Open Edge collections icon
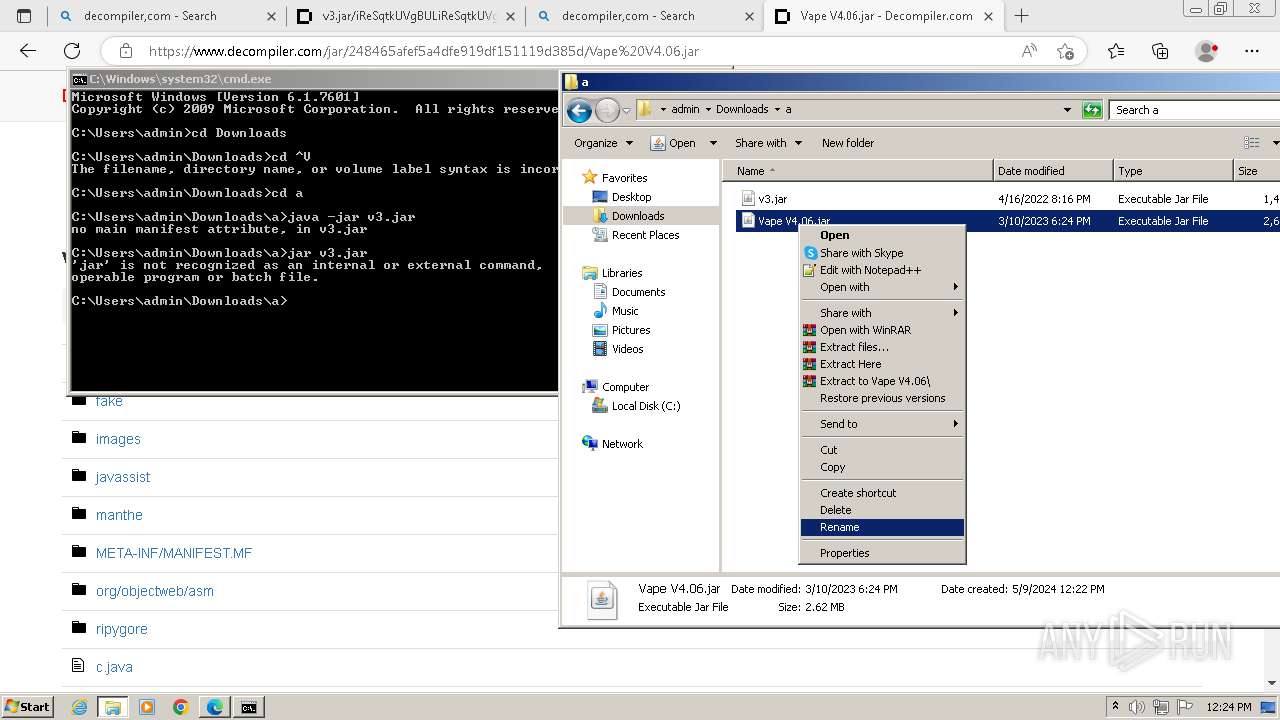The height and width of the screenshot is (720, 1280). point(1160,51)
